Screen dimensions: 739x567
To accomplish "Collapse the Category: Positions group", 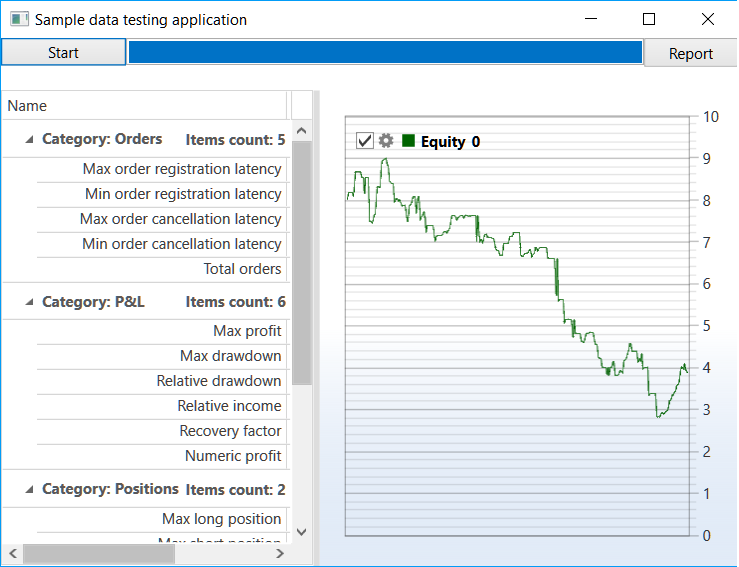I will pyautogui.click(x=29, y=490).
